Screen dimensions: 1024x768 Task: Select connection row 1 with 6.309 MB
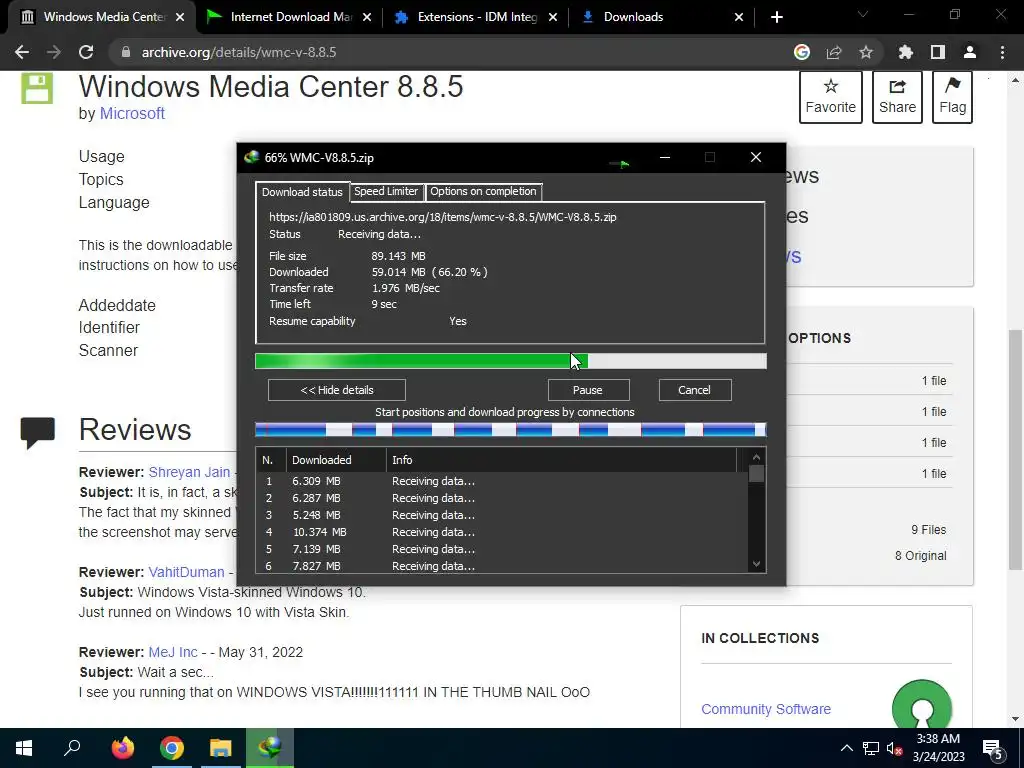click(x=503, y=481)
